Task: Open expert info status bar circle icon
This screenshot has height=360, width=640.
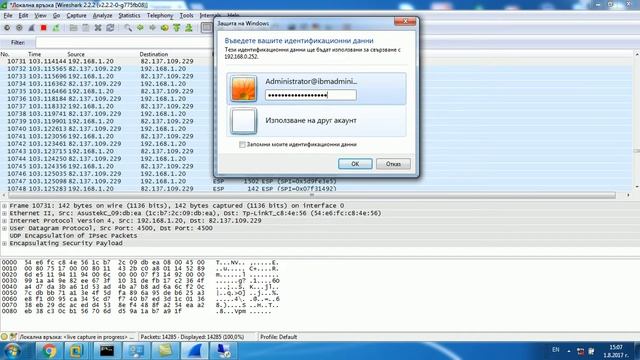Action: (x=4, y=337)
